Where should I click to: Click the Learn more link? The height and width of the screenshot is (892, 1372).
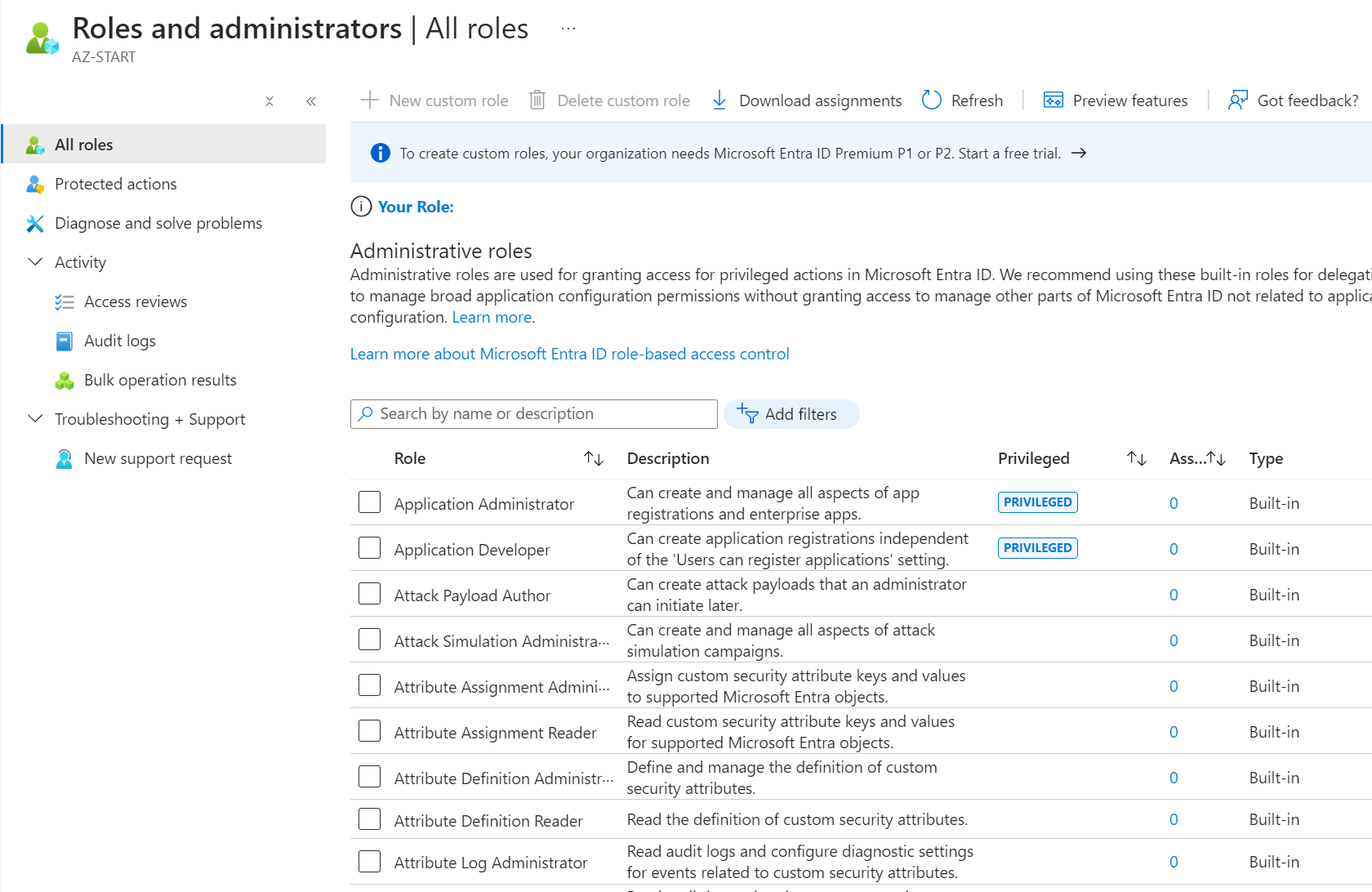[492, 318]
